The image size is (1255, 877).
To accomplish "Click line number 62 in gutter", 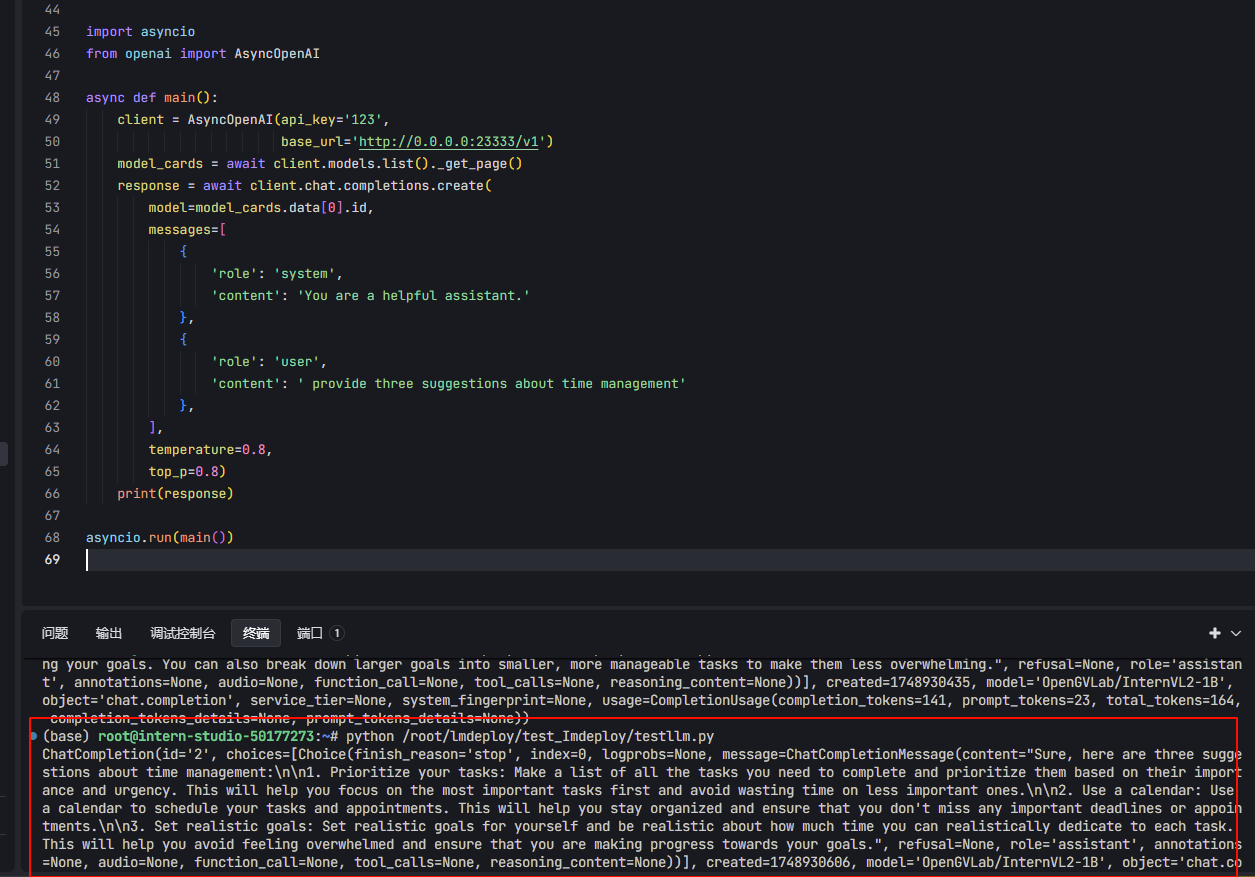I will tap(53, 406).
